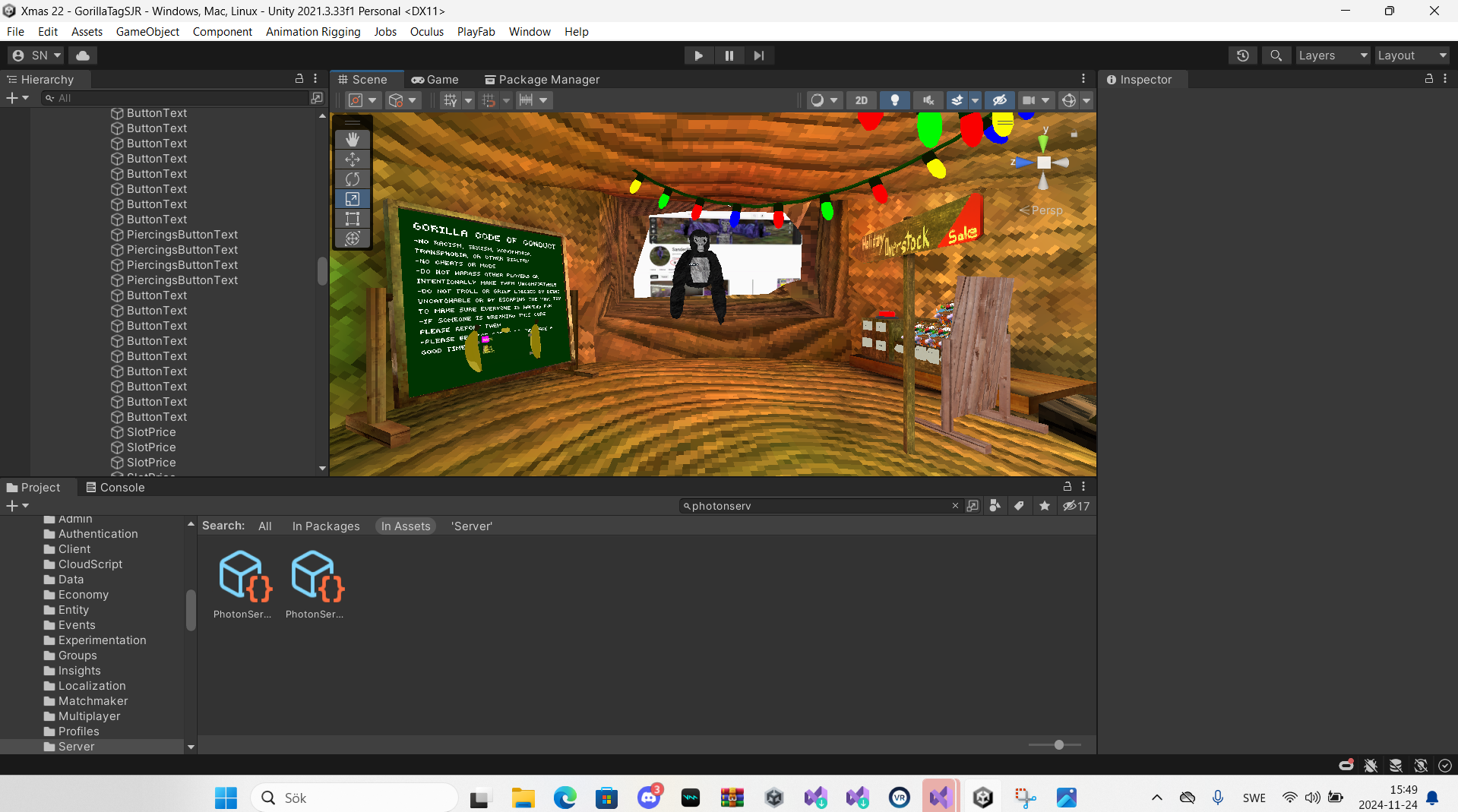Open the GameObject menu
Screen dimensions: 1458x812
click(x=147, y=32)
